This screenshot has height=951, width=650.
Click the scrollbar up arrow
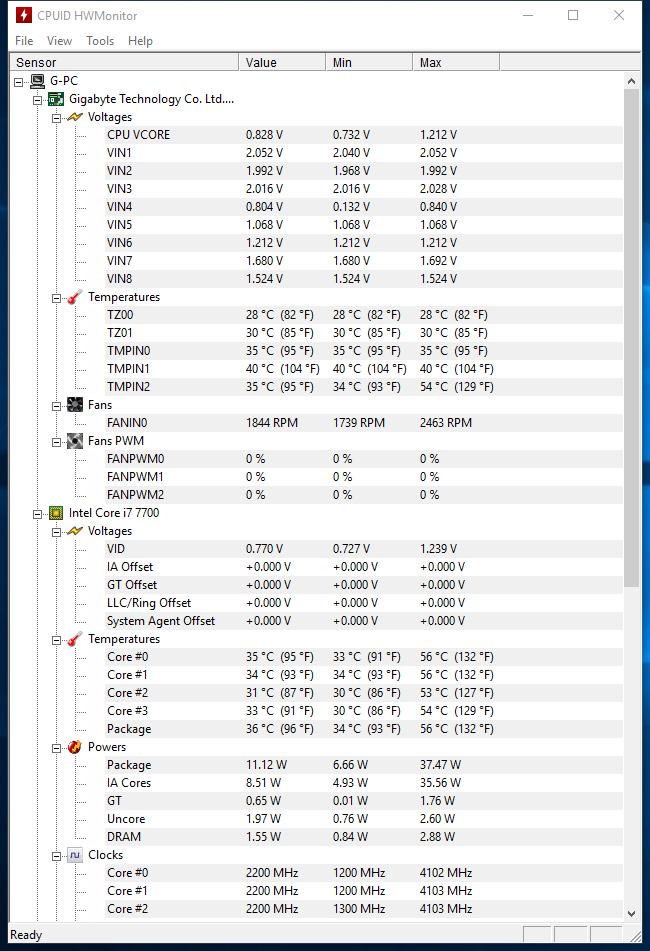(631, 81)
